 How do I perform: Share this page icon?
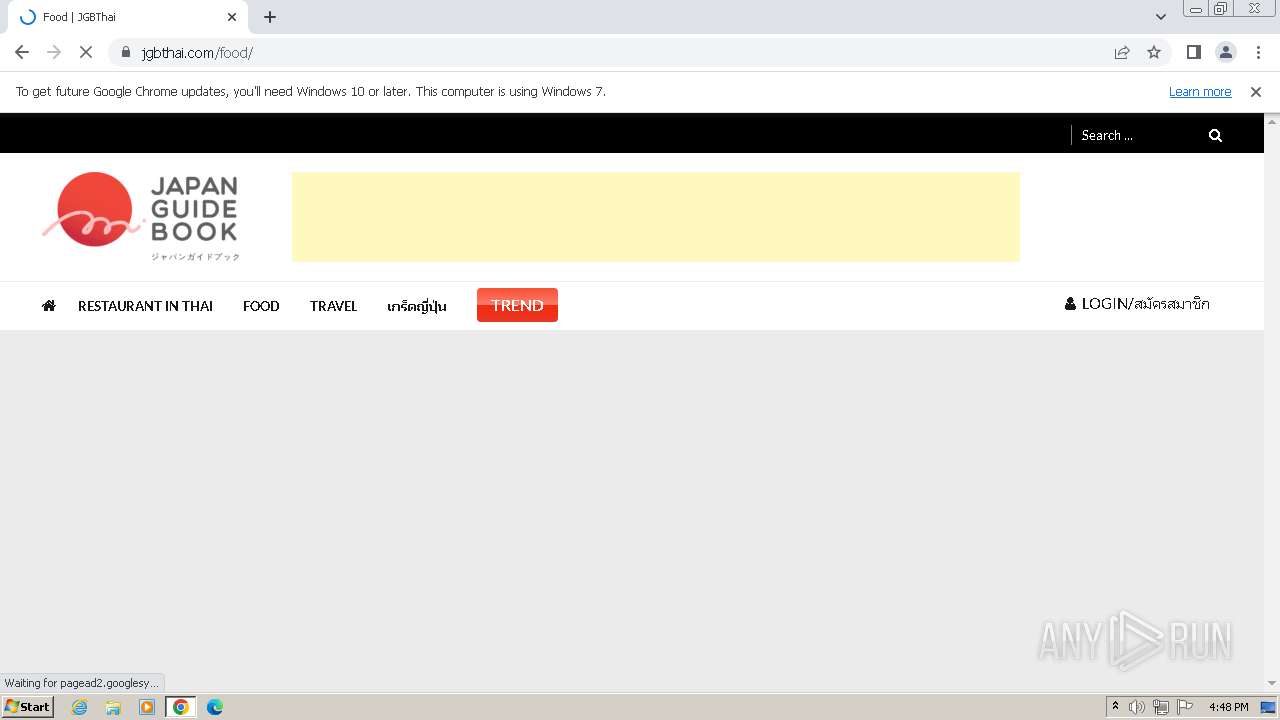[1122, 52]
